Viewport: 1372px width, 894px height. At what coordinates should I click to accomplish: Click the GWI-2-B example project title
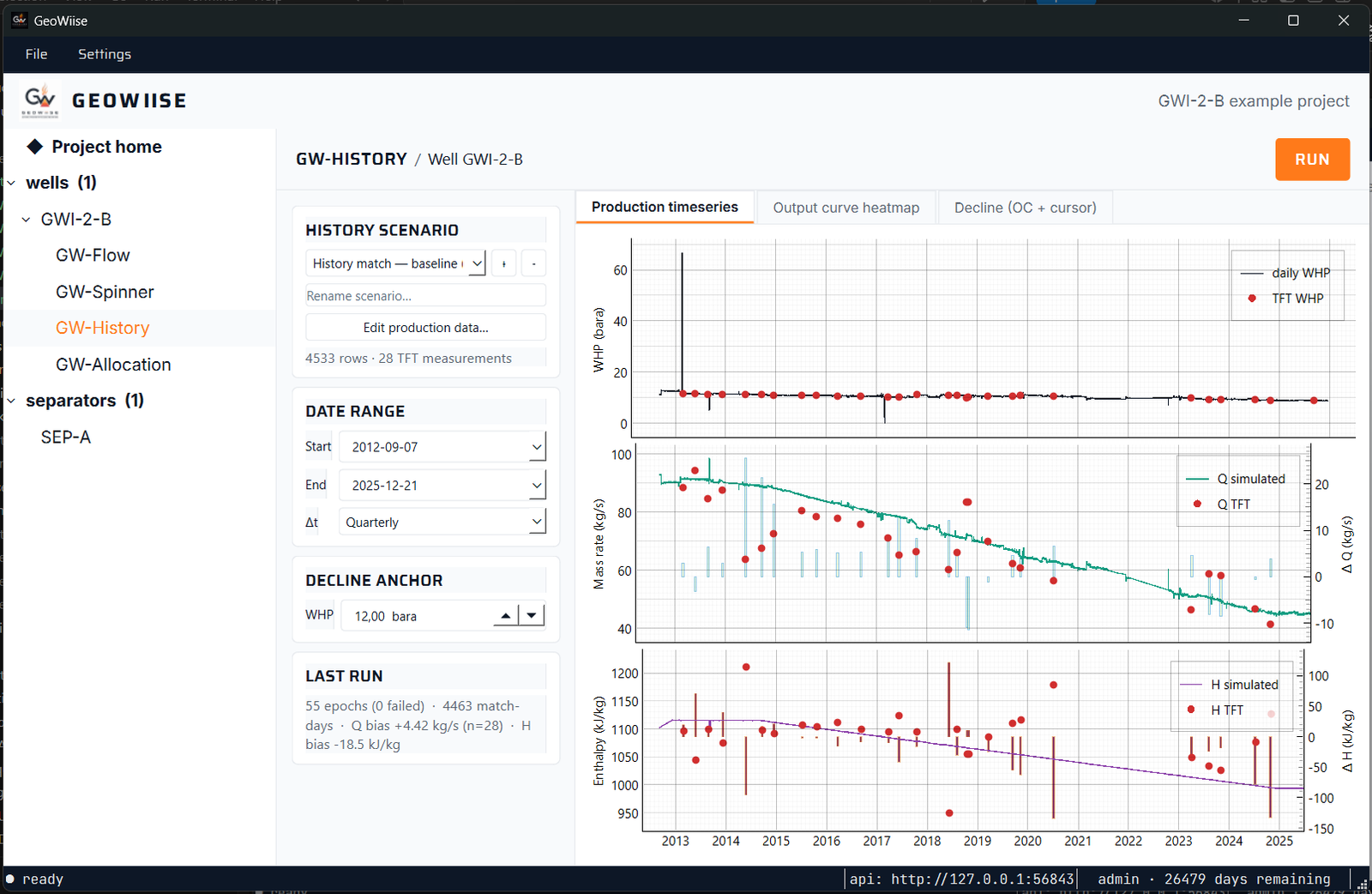click(1254, 101)
